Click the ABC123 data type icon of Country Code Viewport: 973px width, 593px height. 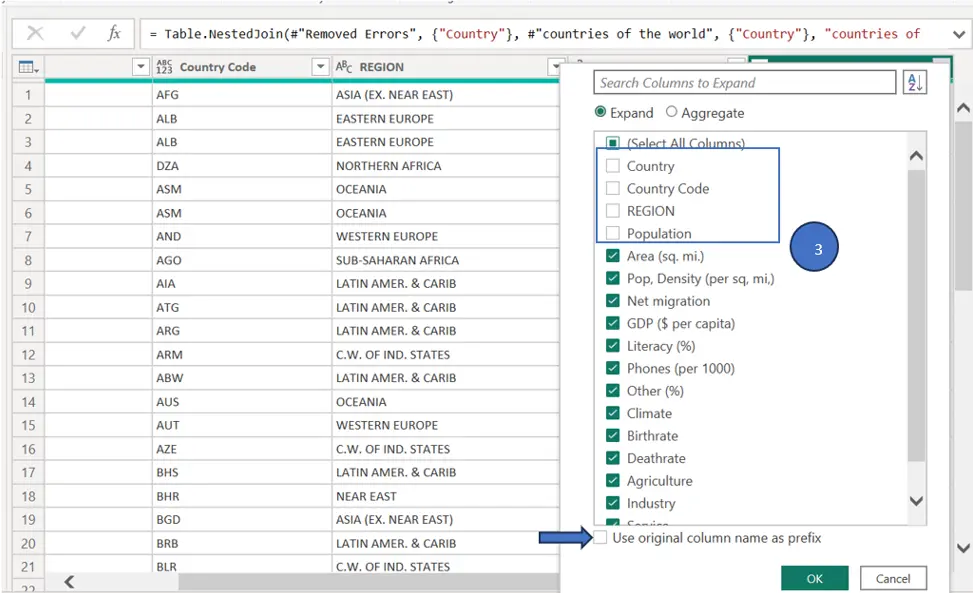coord(164,67)
